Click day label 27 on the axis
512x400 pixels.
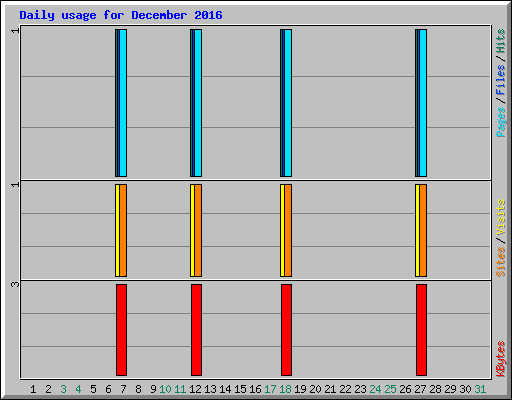pyautogui.click(x=420, y=389)
